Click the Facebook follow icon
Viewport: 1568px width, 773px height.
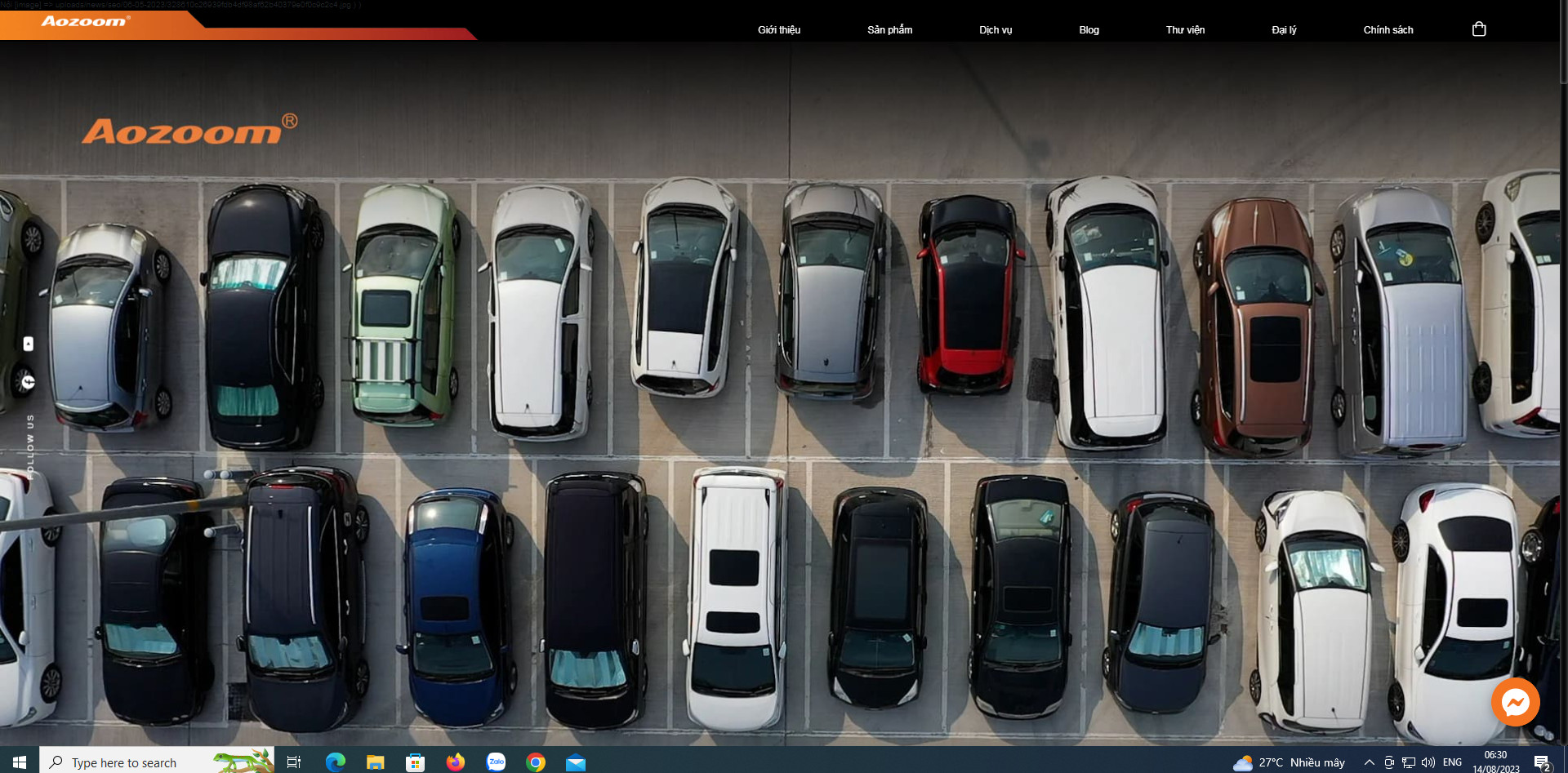point(29,381)
